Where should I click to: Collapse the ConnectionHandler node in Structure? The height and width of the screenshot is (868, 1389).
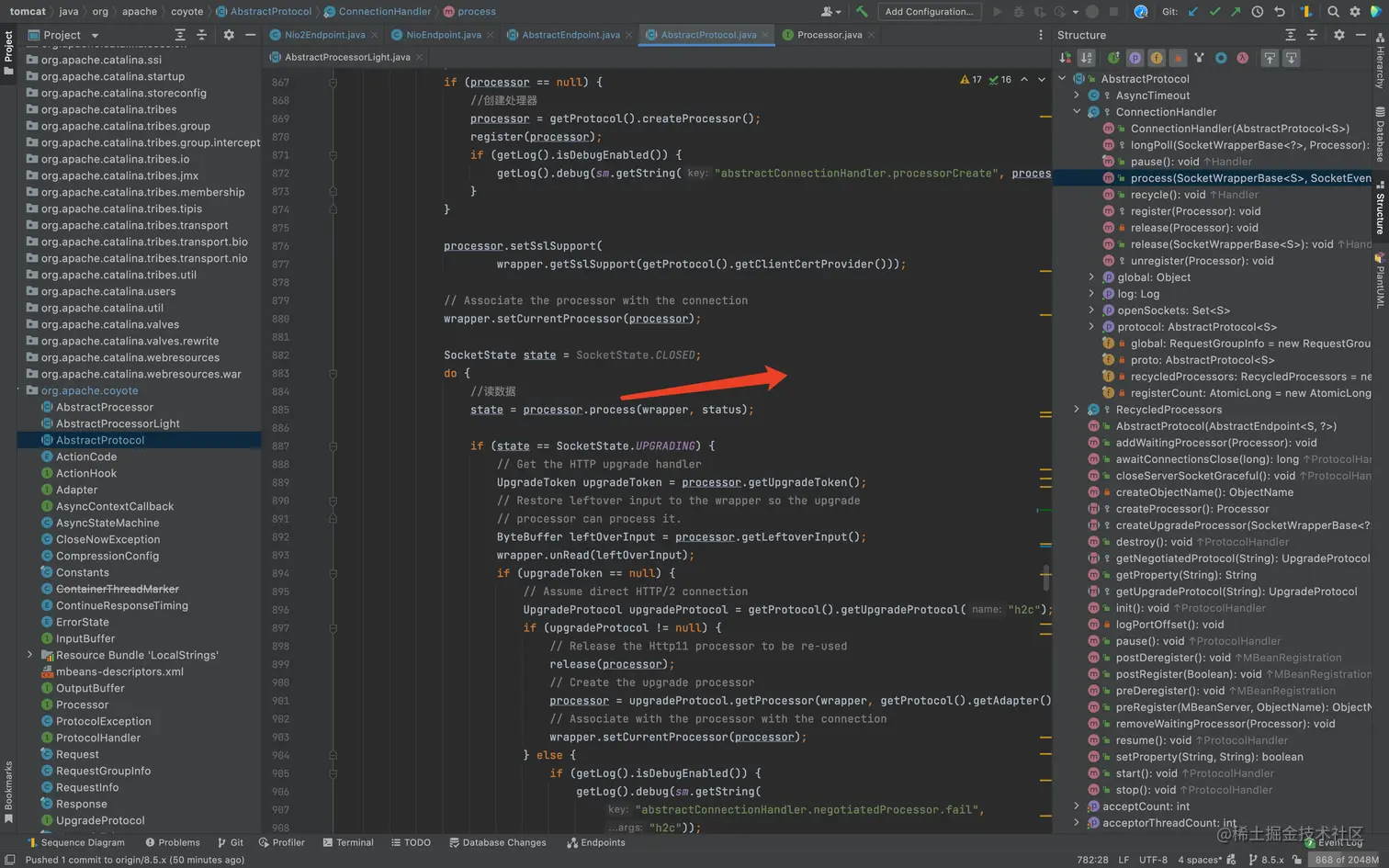tap(1077, 112)
